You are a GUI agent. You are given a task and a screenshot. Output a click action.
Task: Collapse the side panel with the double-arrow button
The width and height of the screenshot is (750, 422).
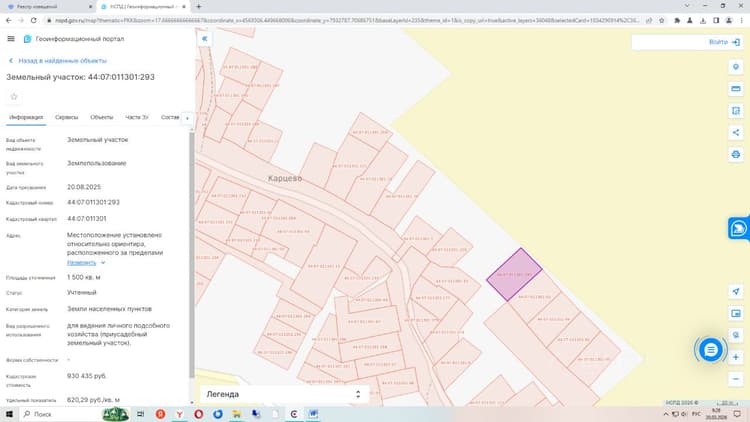pyautogui.click(x=205, y=39)
